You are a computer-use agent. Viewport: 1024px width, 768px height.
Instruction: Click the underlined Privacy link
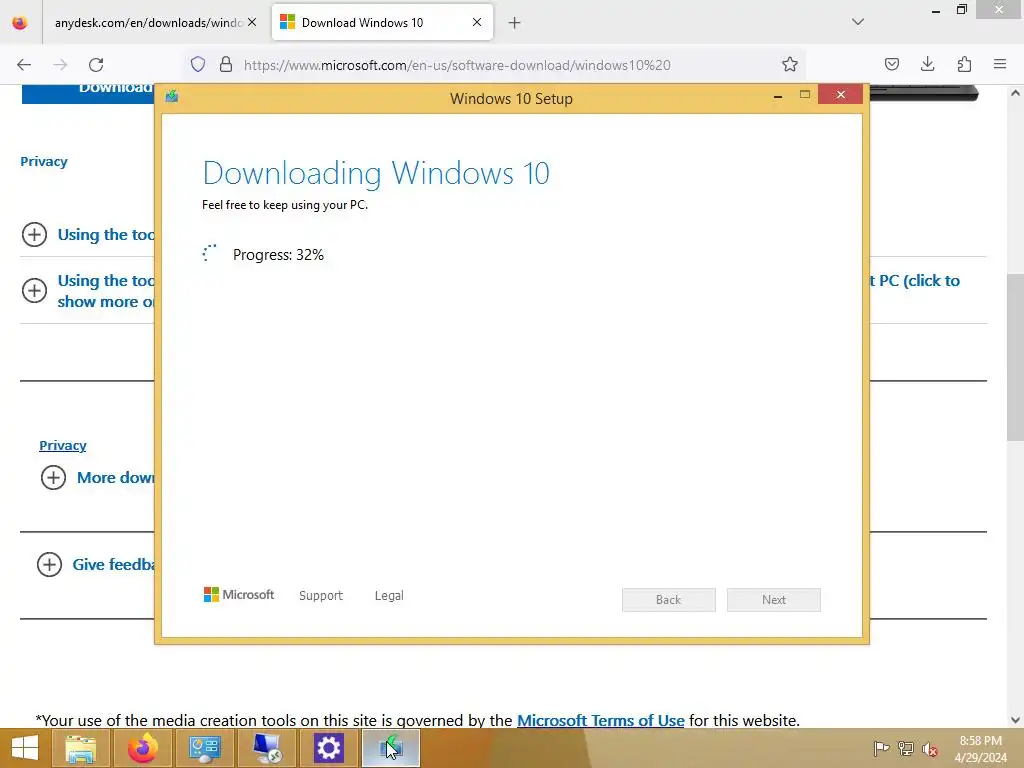[63, 445]
